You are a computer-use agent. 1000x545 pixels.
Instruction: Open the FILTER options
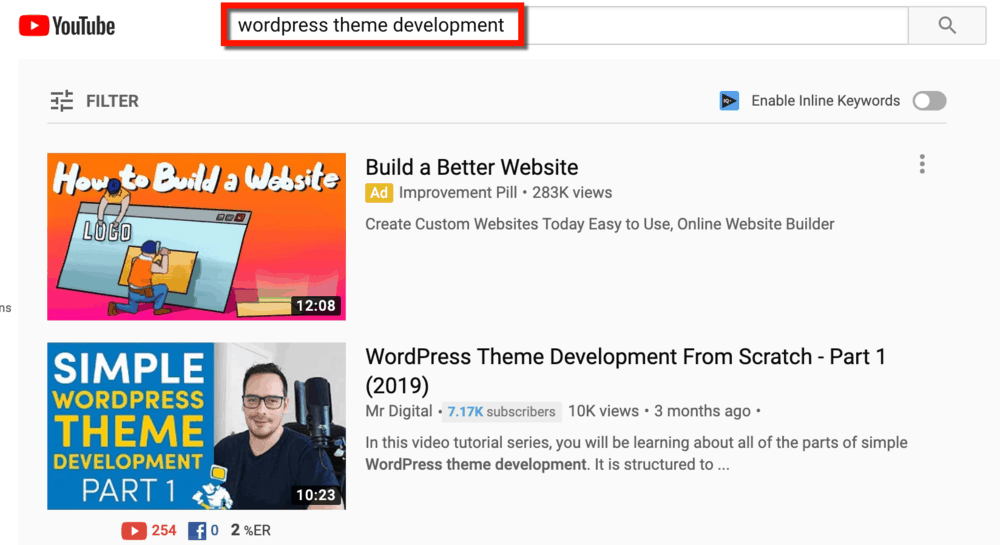pyautogui.click(x=94, y=101)
